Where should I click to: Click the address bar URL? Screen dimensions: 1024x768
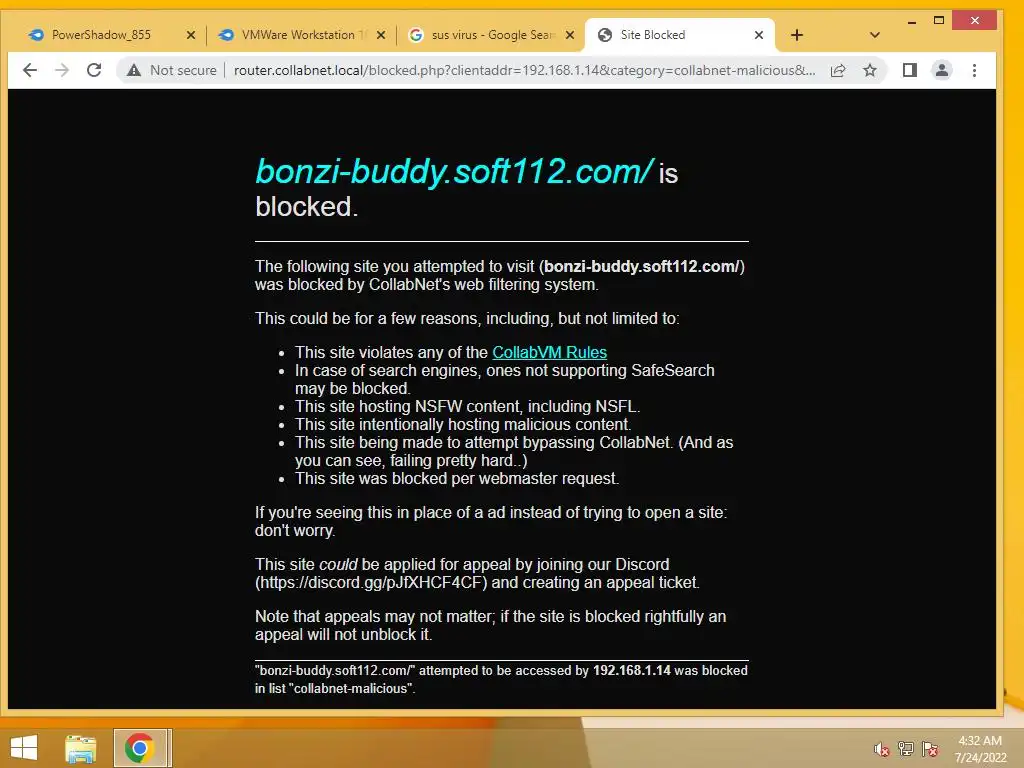point(524,71)
